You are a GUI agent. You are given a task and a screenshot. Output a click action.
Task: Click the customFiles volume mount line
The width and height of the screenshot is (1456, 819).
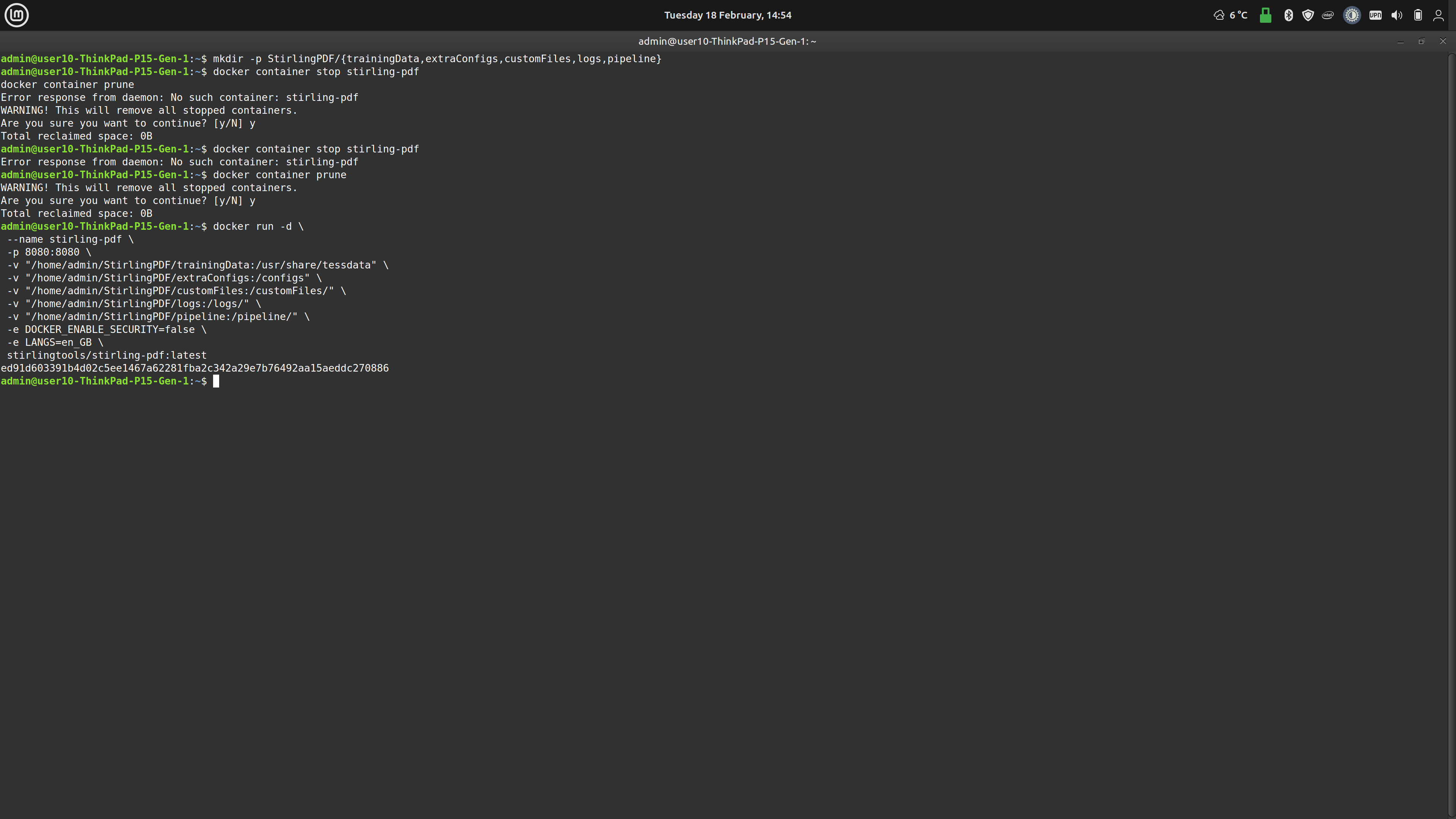(x=176, y=291)
